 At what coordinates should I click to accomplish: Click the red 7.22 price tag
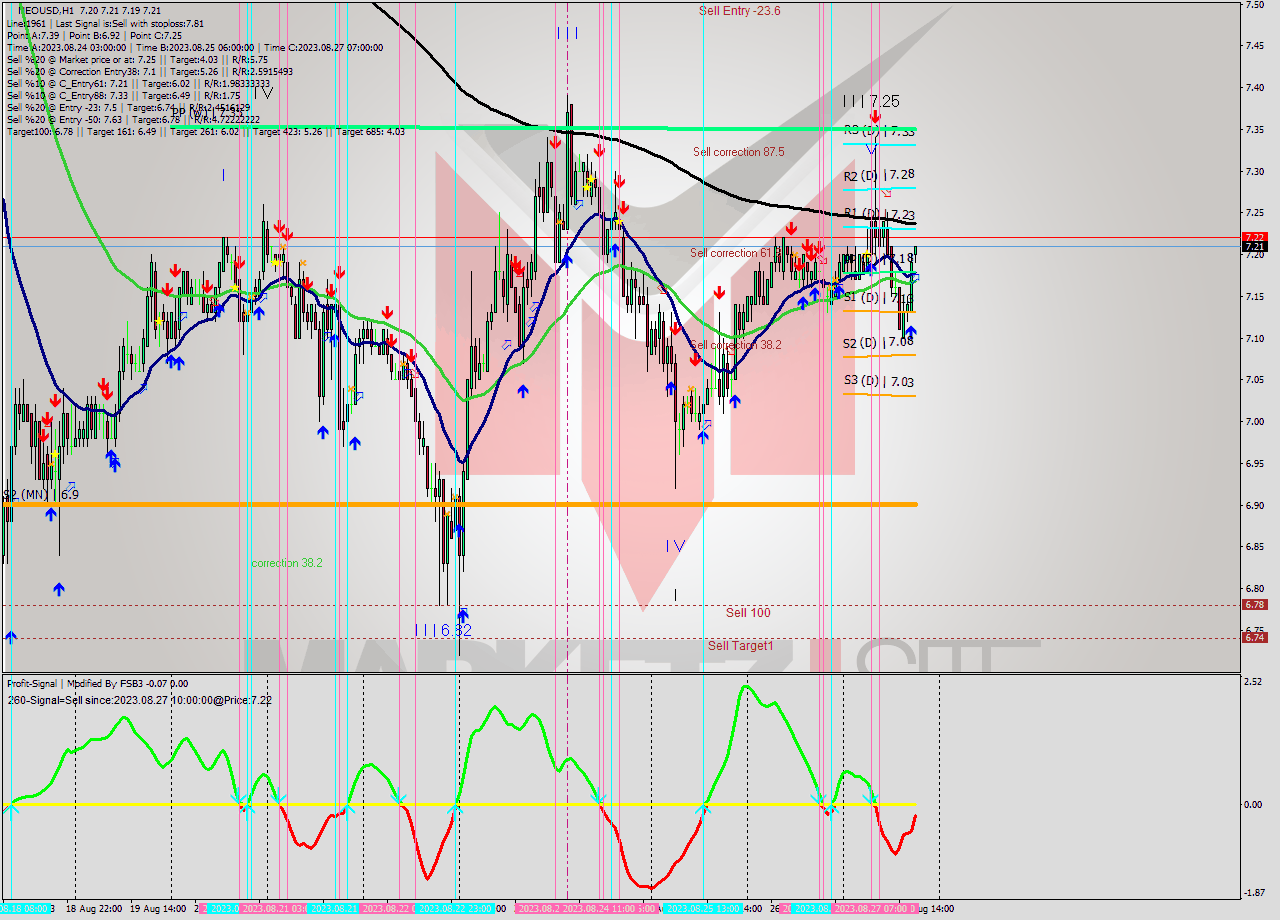[1254, 237]
